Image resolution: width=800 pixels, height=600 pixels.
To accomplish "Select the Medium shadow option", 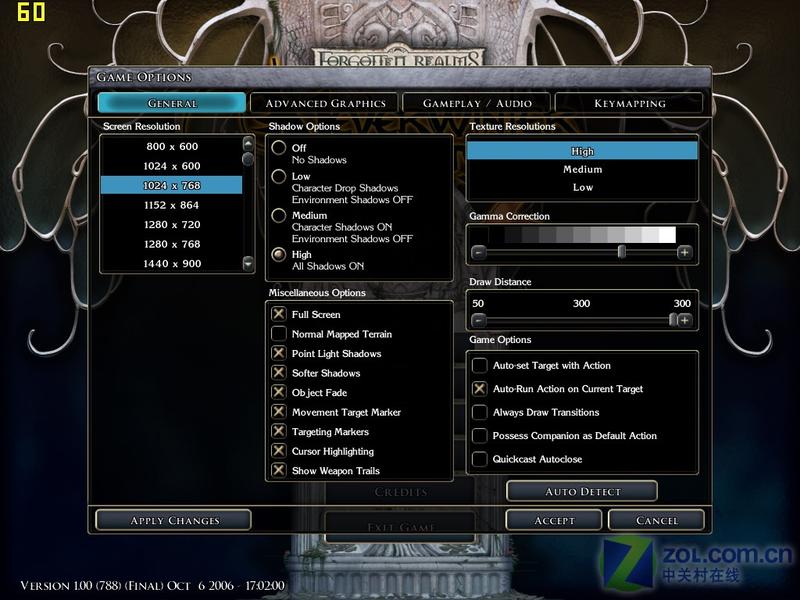I will click(x=279, y=215).
